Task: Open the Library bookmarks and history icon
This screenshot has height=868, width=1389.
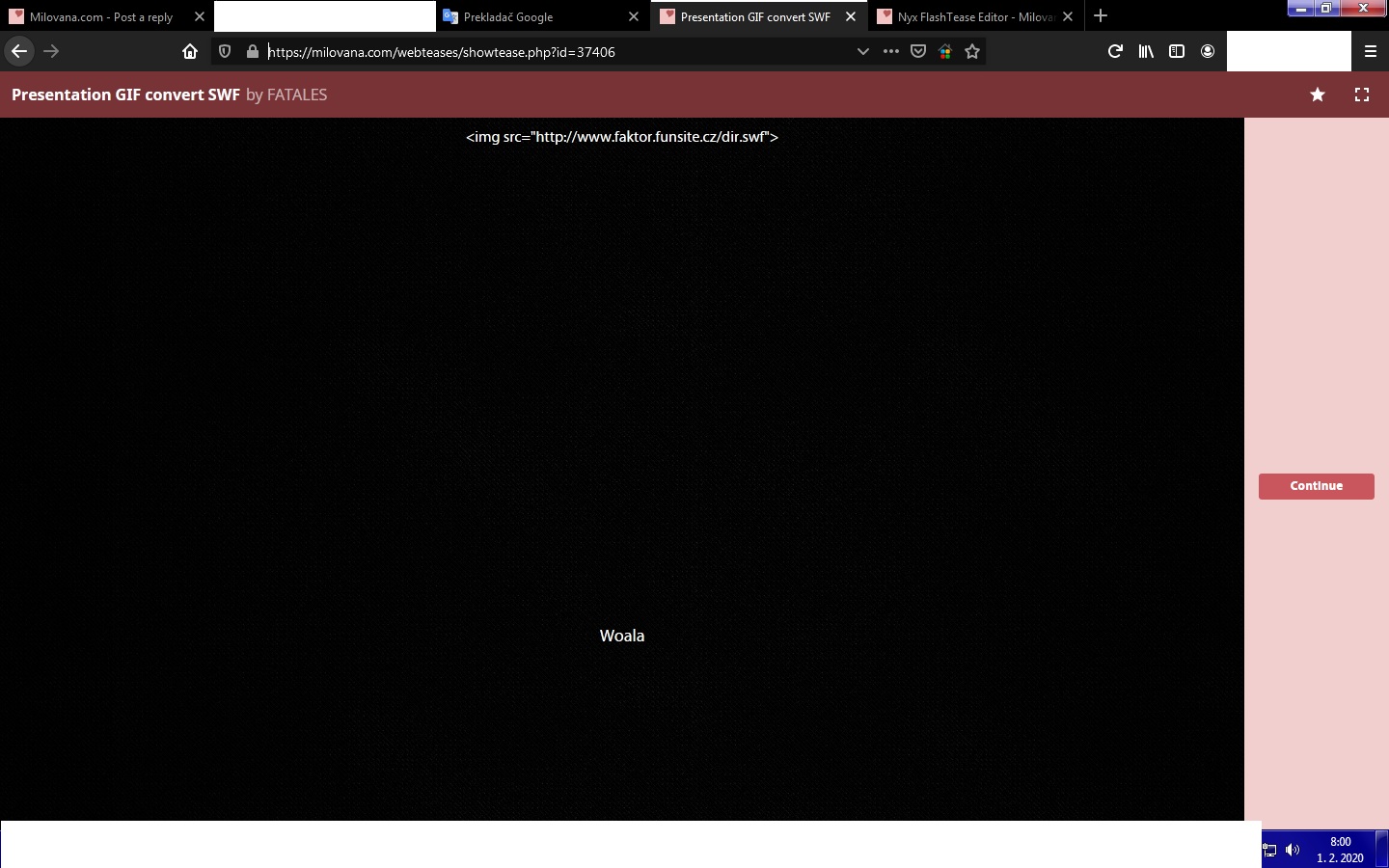Action: [1146, 51]
